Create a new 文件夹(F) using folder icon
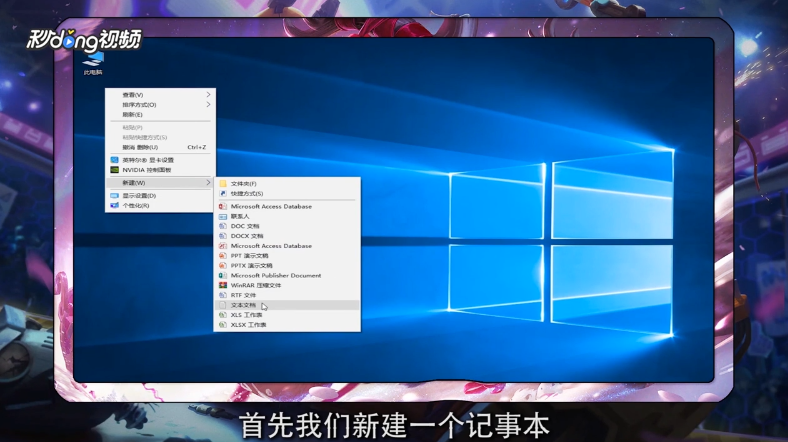 223,184
